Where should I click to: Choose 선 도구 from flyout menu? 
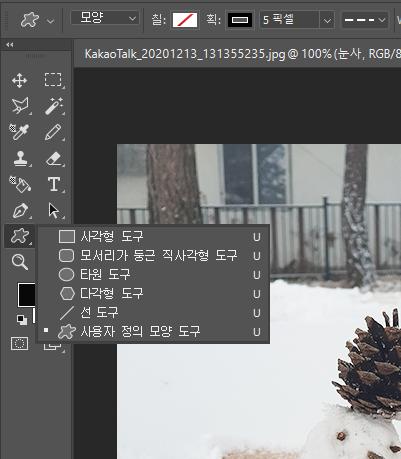pyautogui.click(x=154, y=313)
